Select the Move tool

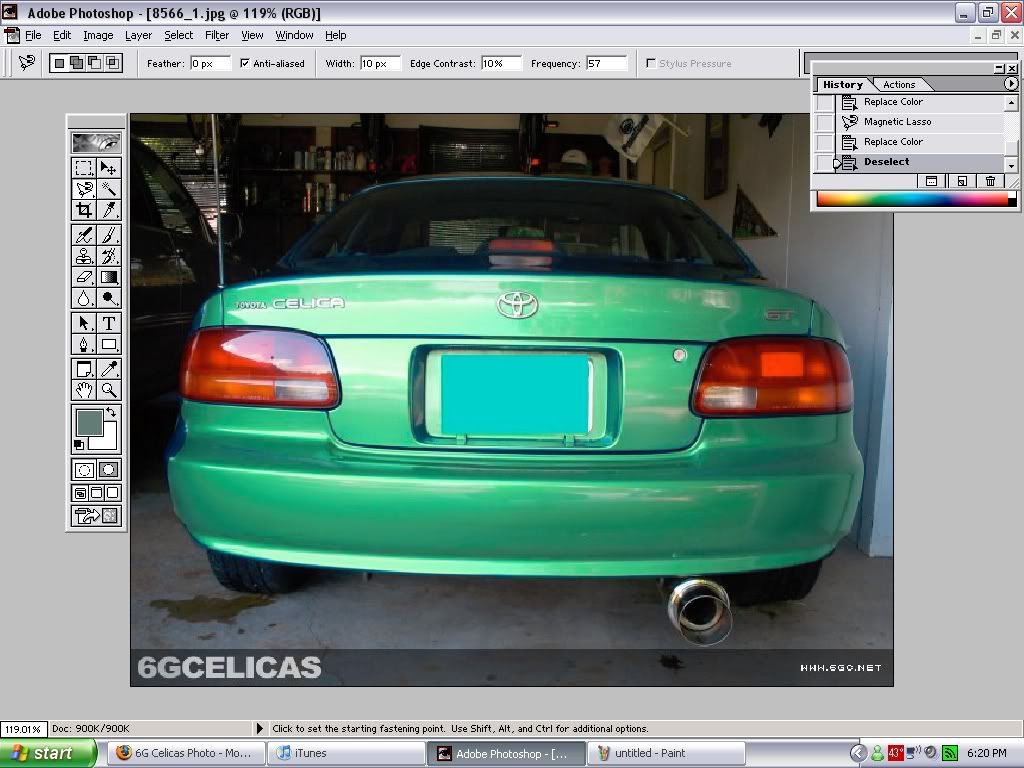click(108, 168)
